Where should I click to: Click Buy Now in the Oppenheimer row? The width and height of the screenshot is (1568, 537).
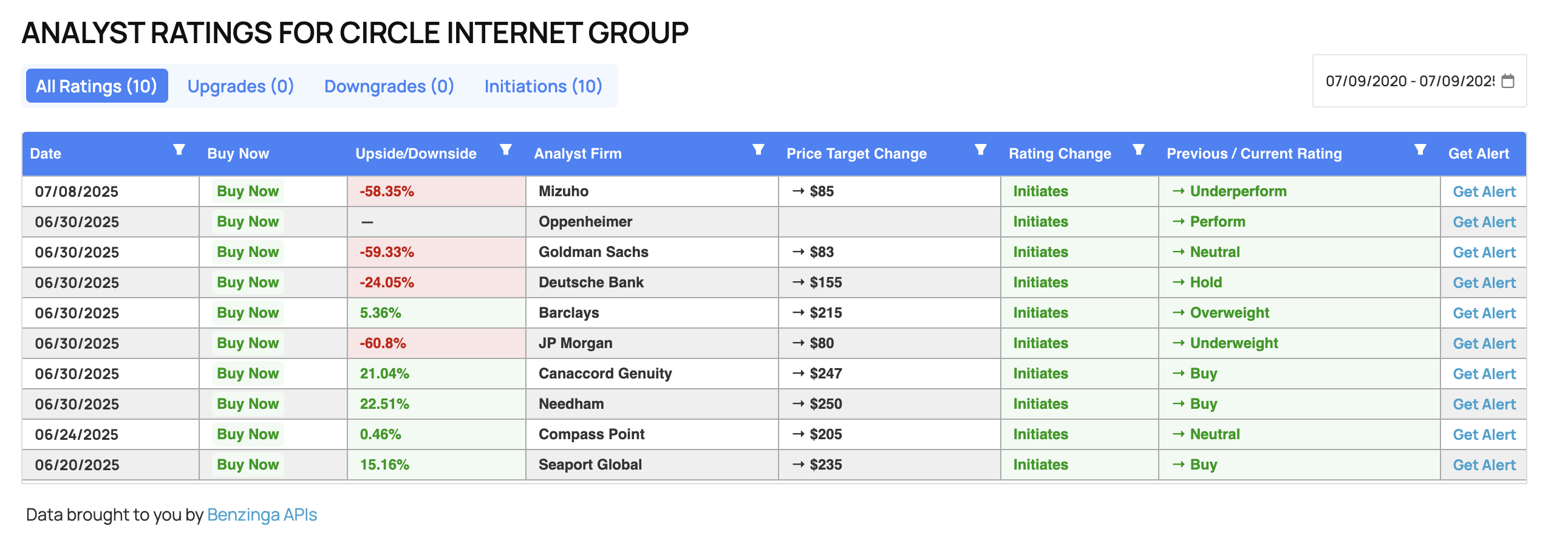click(x=248, y=222)
